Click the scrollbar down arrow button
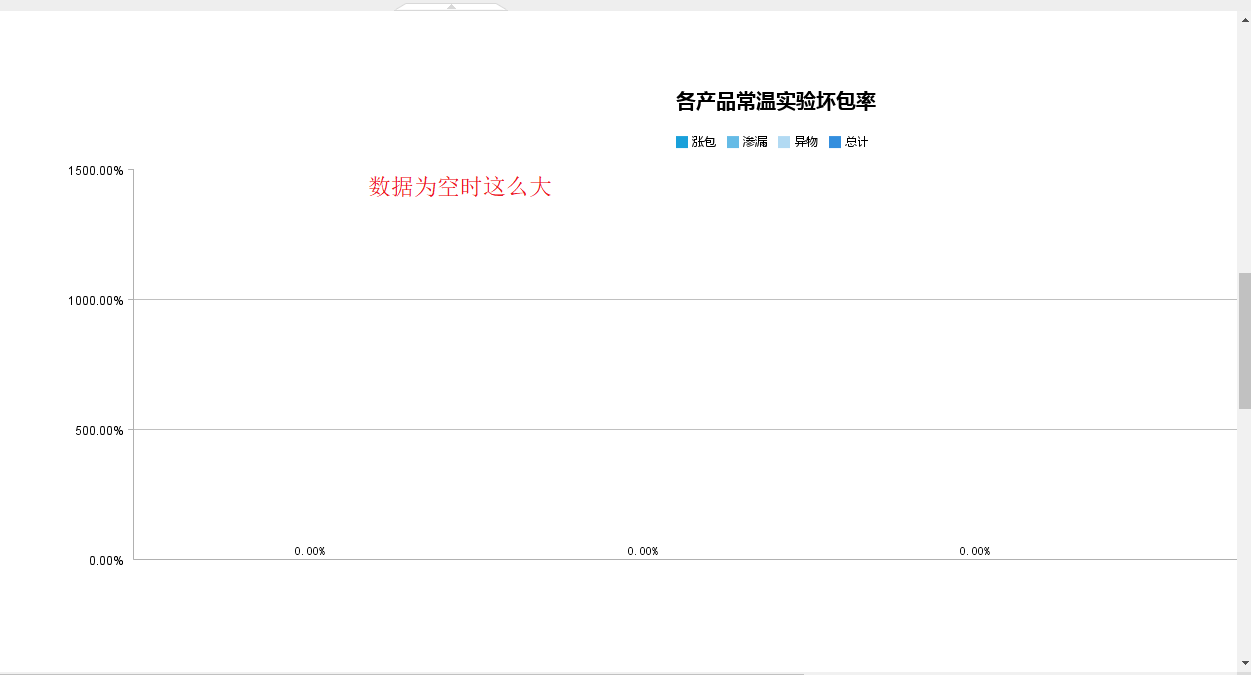 click(1245, 663)
